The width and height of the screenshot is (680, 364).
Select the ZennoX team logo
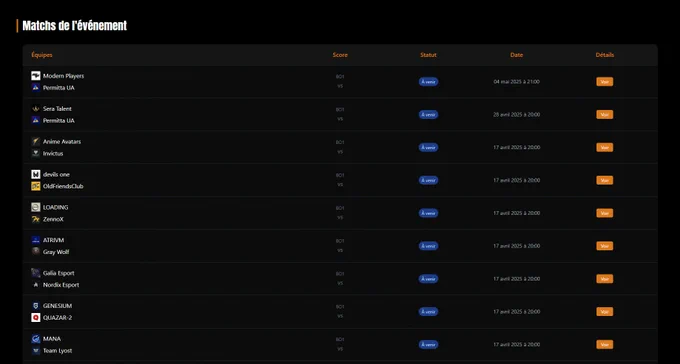click(36, 219)
